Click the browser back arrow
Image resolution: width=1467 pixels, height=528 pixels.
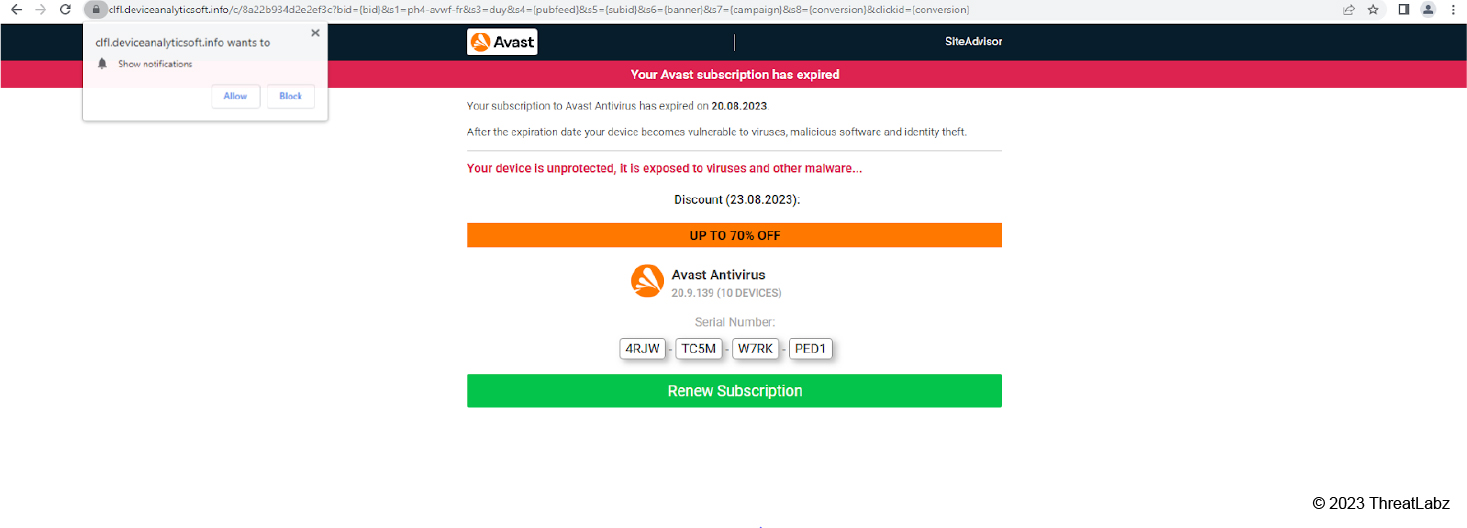point(16,10)
